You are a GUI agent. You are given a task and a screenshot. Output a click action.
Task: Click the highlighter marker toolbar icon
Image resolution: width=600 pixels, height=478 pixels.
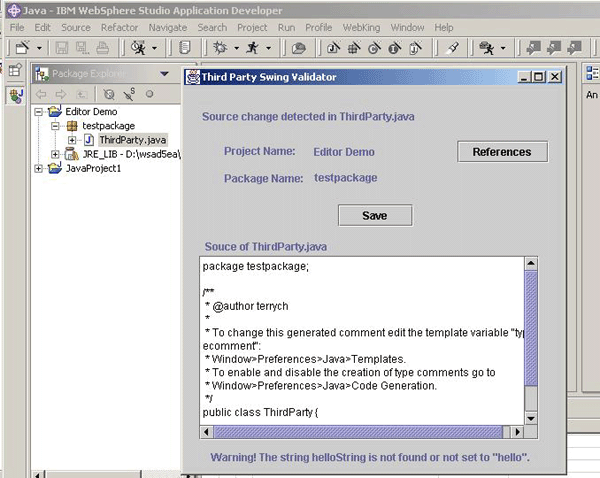452,48
